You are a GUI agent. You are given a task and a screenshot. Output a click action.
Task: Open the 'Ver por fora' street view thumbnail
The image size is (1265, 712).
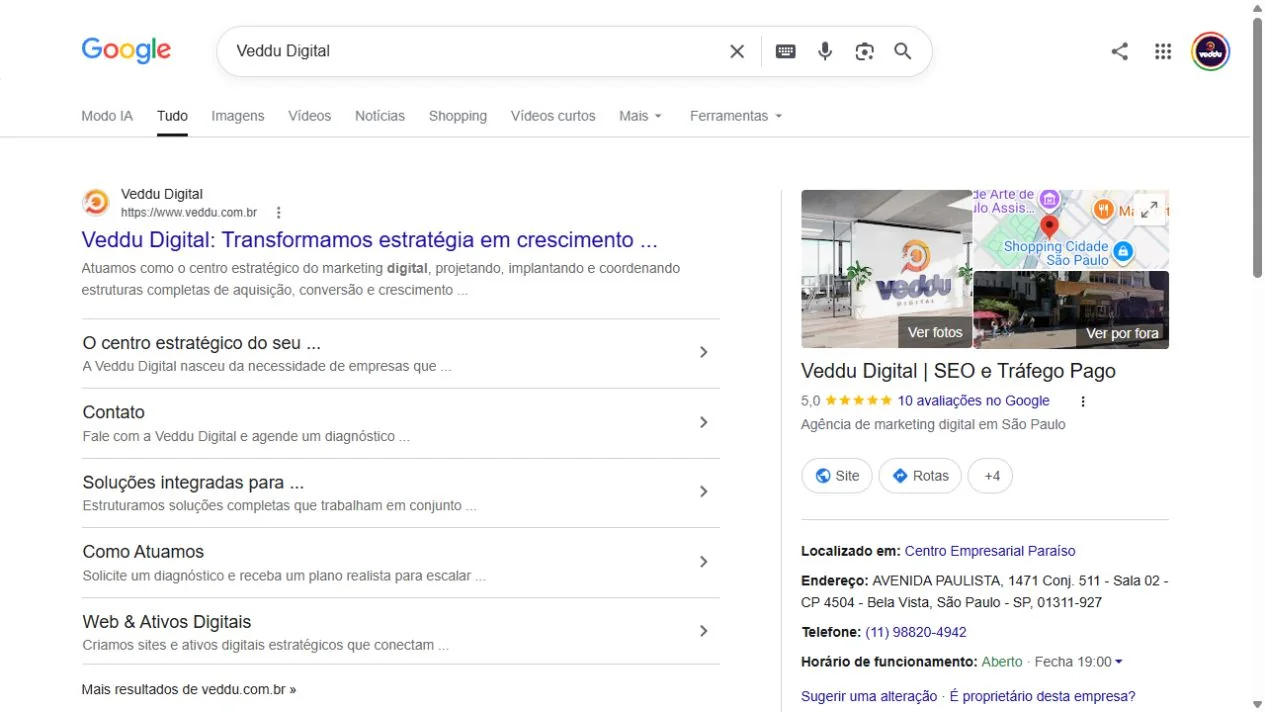1071,310
